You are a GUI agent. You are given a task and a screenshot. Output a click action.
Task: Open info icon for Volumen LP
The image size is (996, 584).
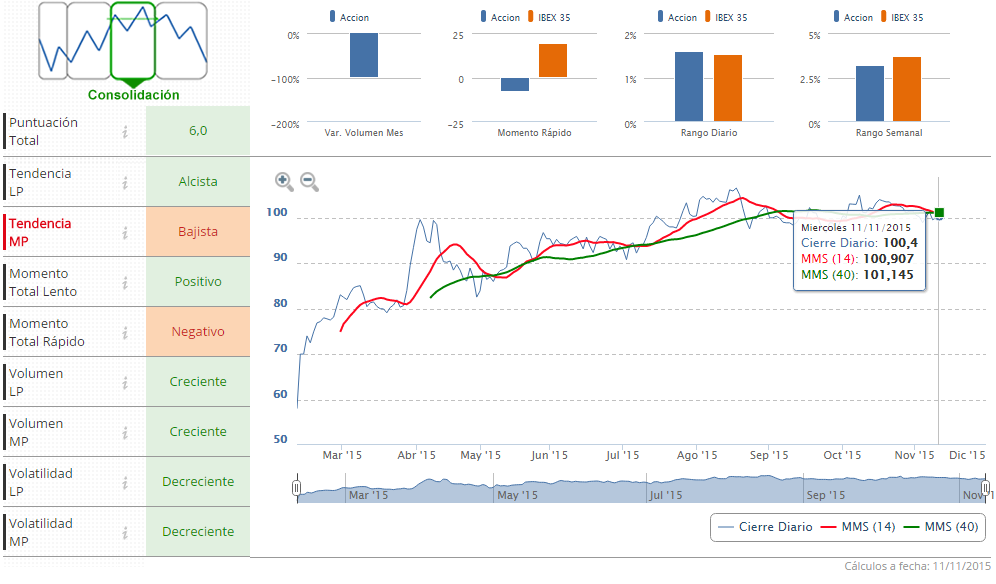coord(125,382)
